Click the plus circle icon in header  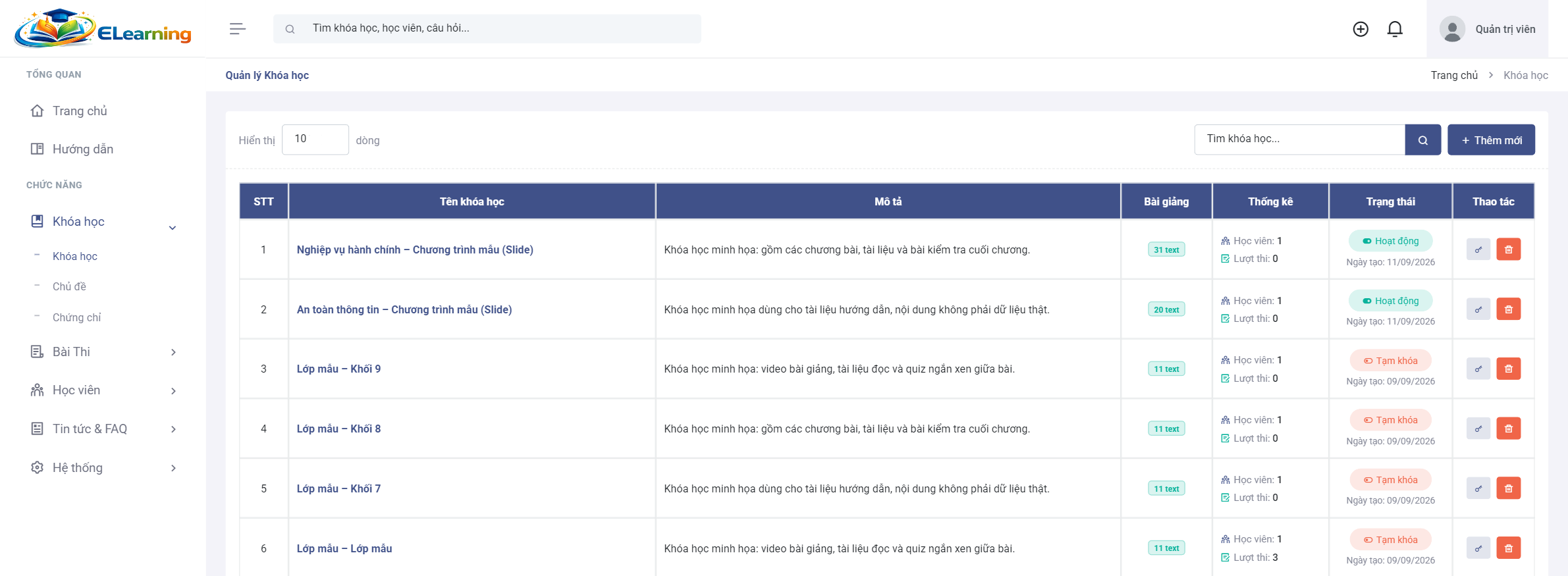click(1361, 29)
